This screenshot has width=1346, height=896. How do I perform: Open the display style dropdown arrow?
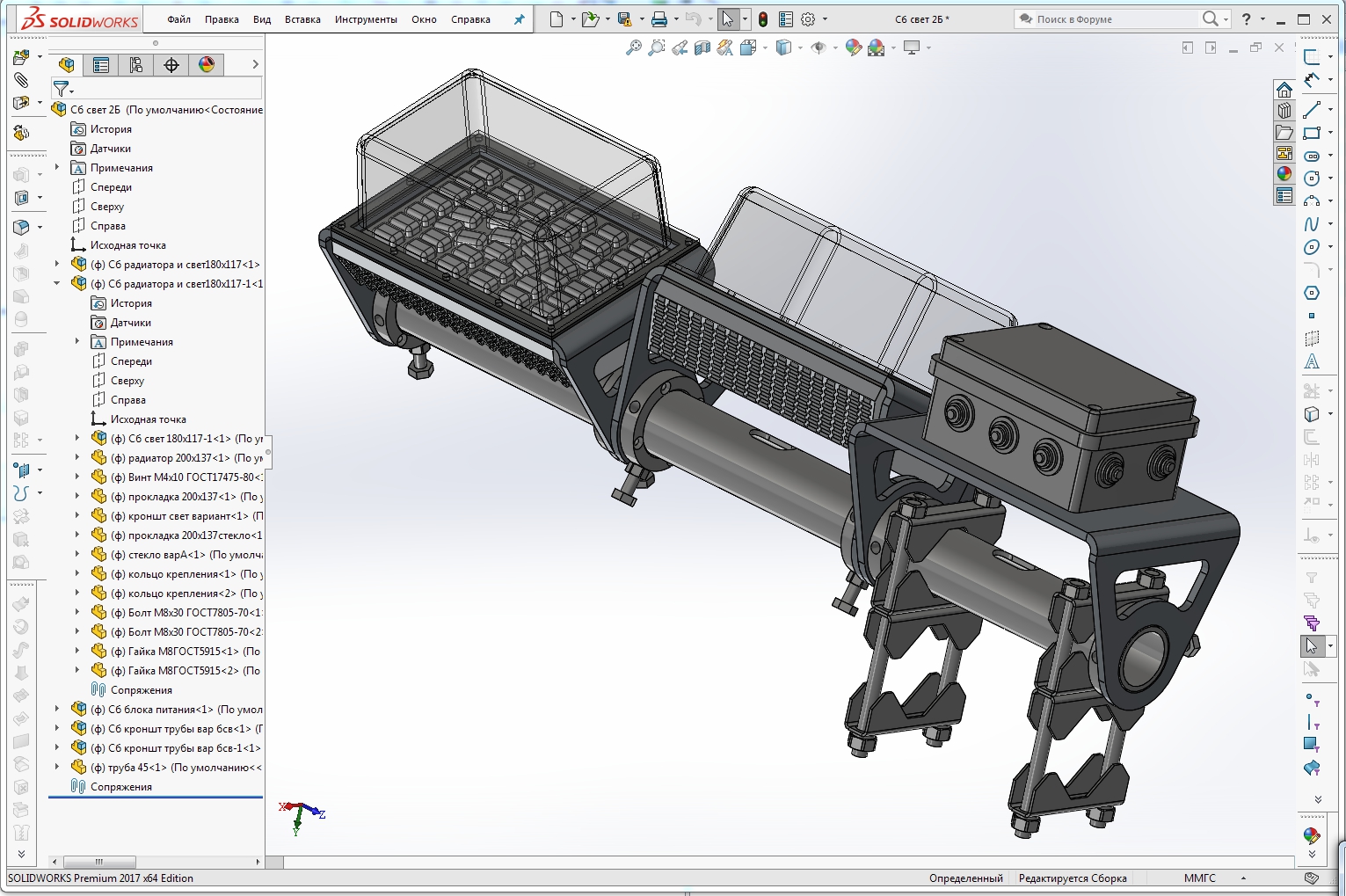802,48
